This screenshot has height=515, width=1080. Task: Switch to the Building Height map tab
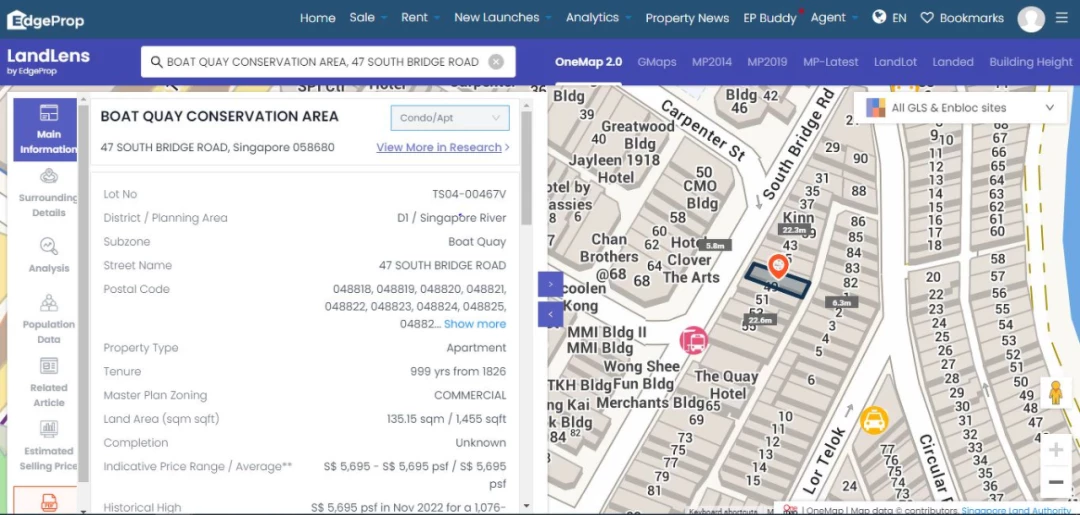[1030, 62]
